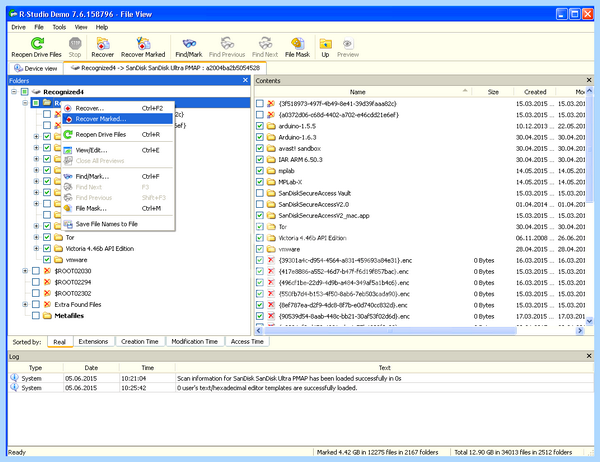This screenshot has height=462, width=600.
Task: Click deleted-folder icon beside $ROOT02030
Action: pos(47,271)
